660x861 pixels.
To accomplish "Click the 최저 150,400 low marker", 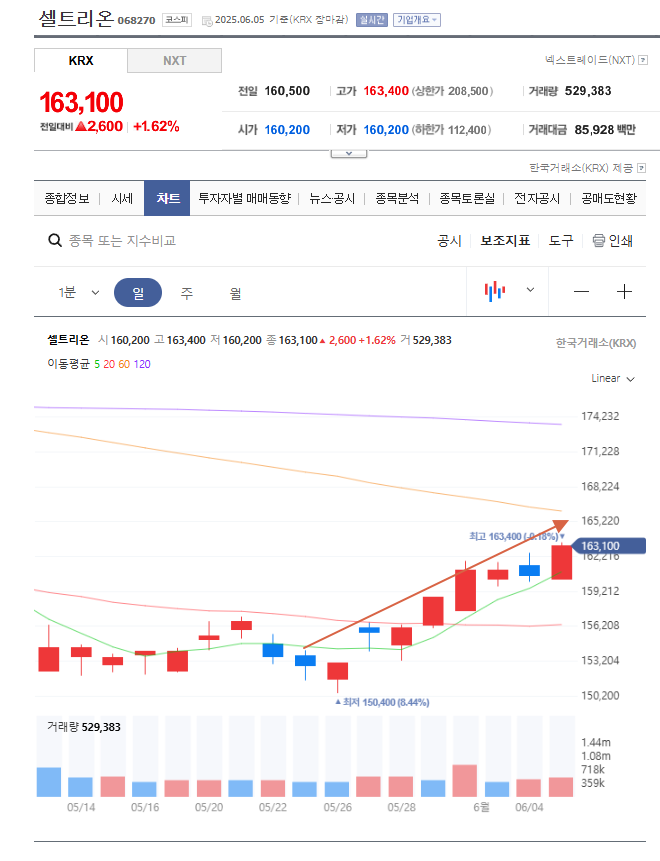I will click(382, 702).
